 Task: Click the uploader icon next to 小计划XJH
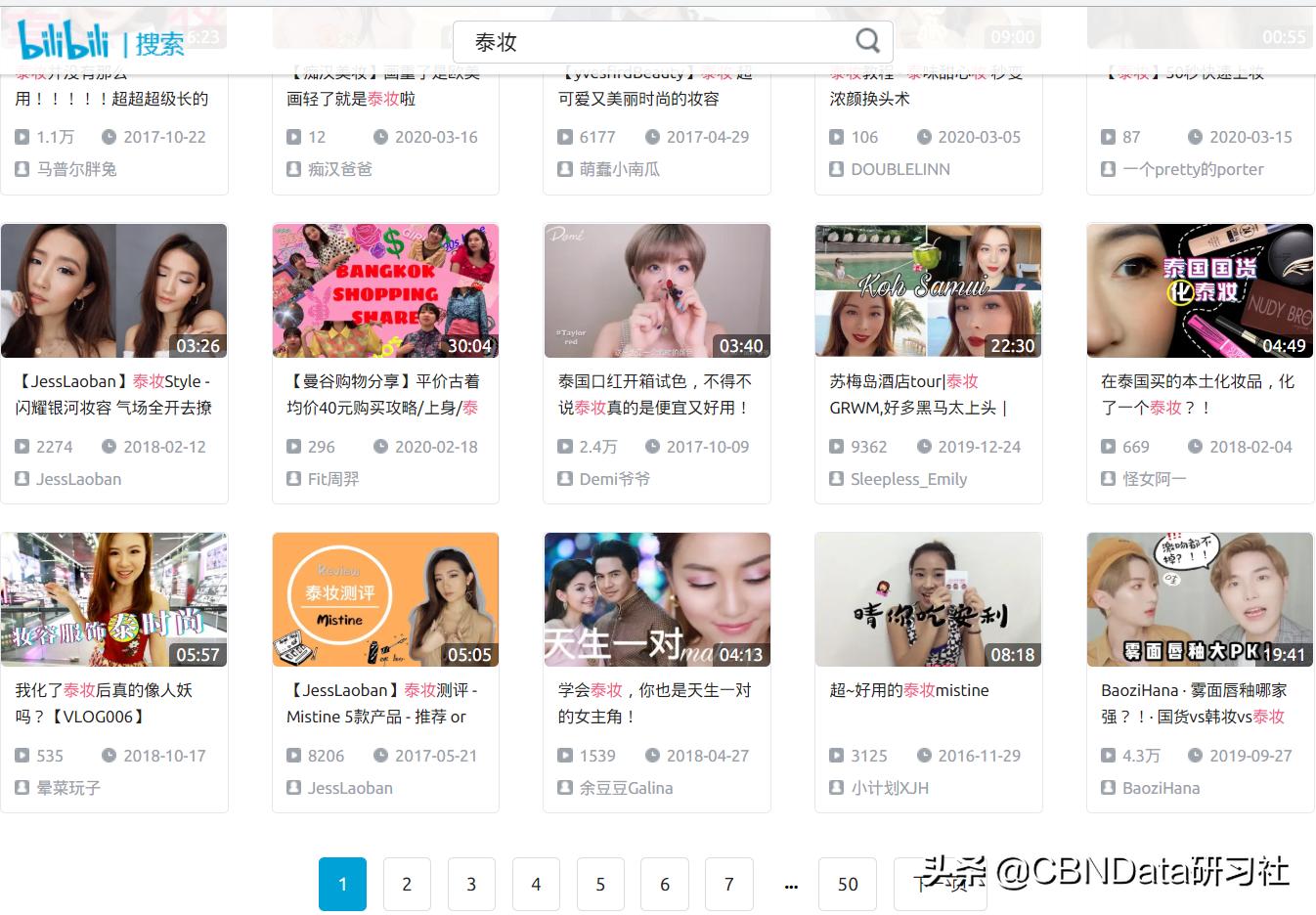coord(836,788)
